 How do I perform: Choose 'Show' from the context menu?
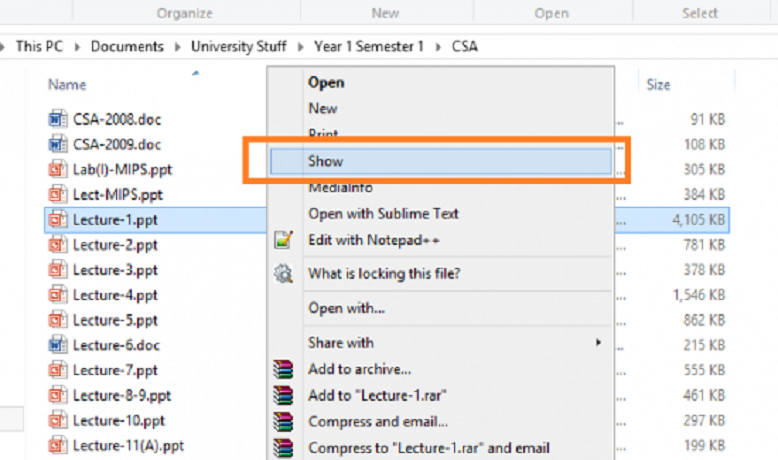click(x=326, y=161)
